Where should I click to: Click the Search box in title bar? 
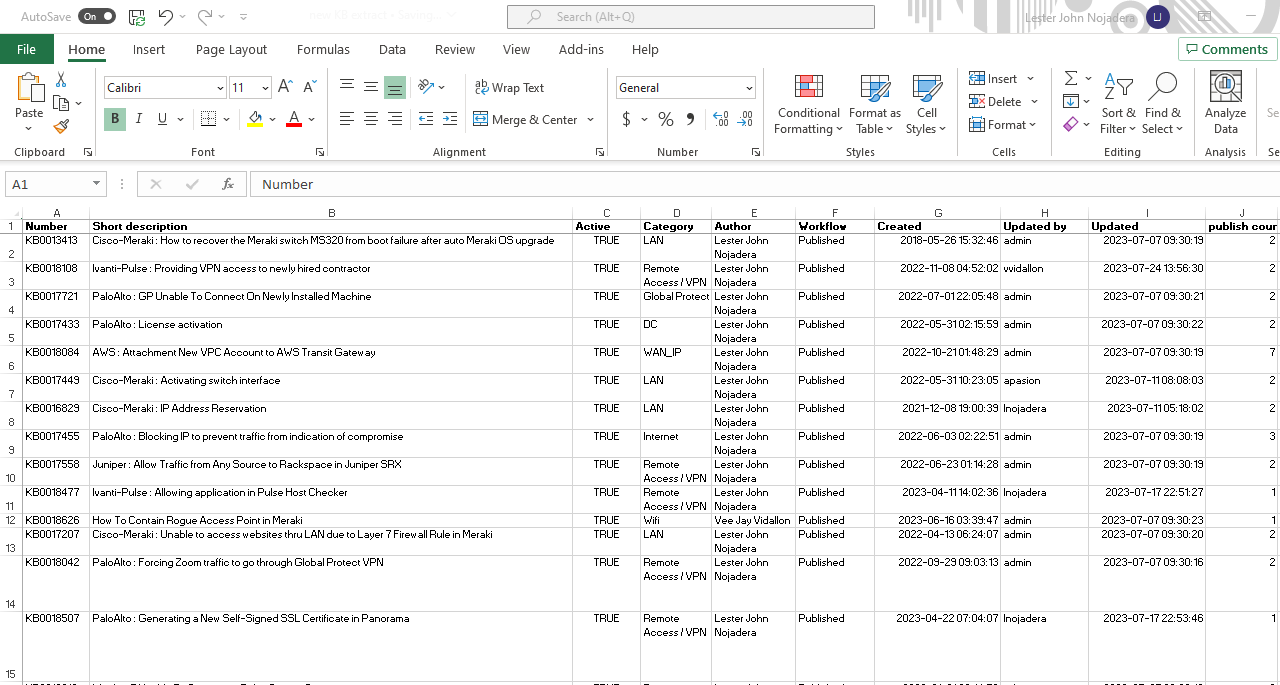coord(691,17)
